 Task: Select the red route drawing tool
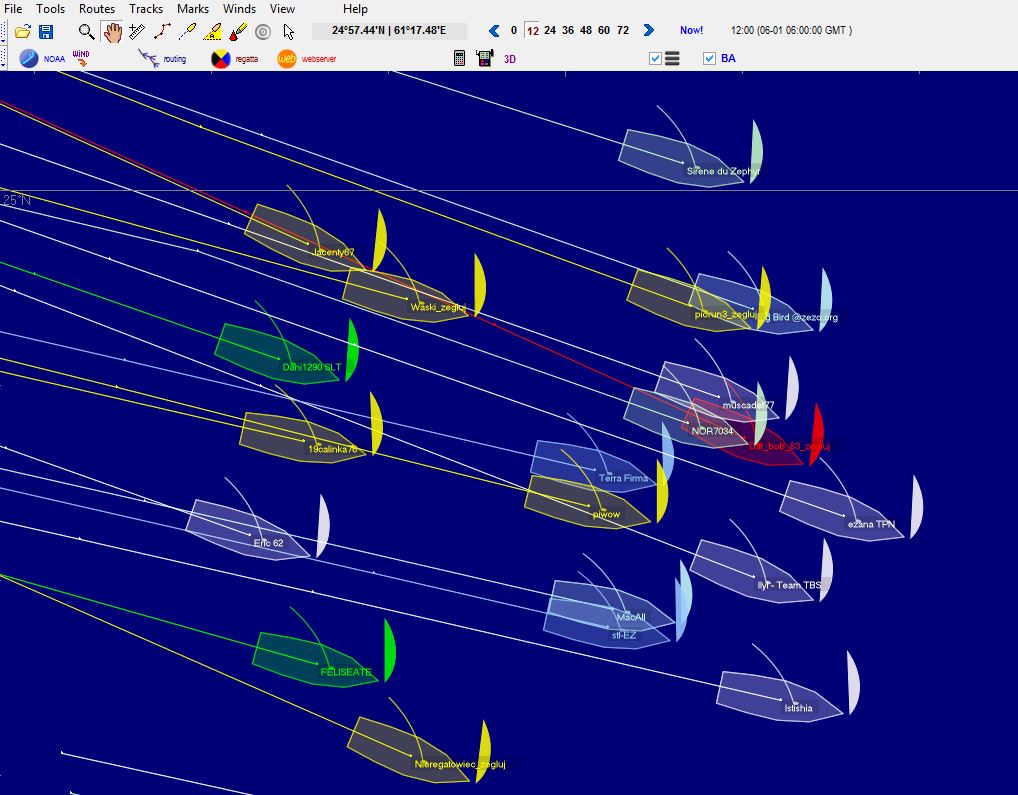coord(162,32)
